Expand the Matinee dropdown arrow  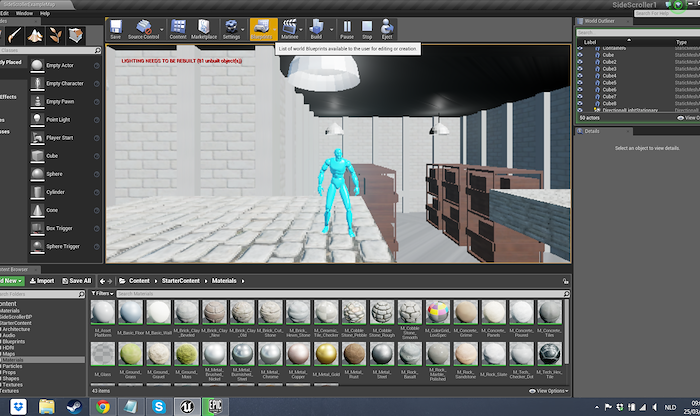(301, 30)
